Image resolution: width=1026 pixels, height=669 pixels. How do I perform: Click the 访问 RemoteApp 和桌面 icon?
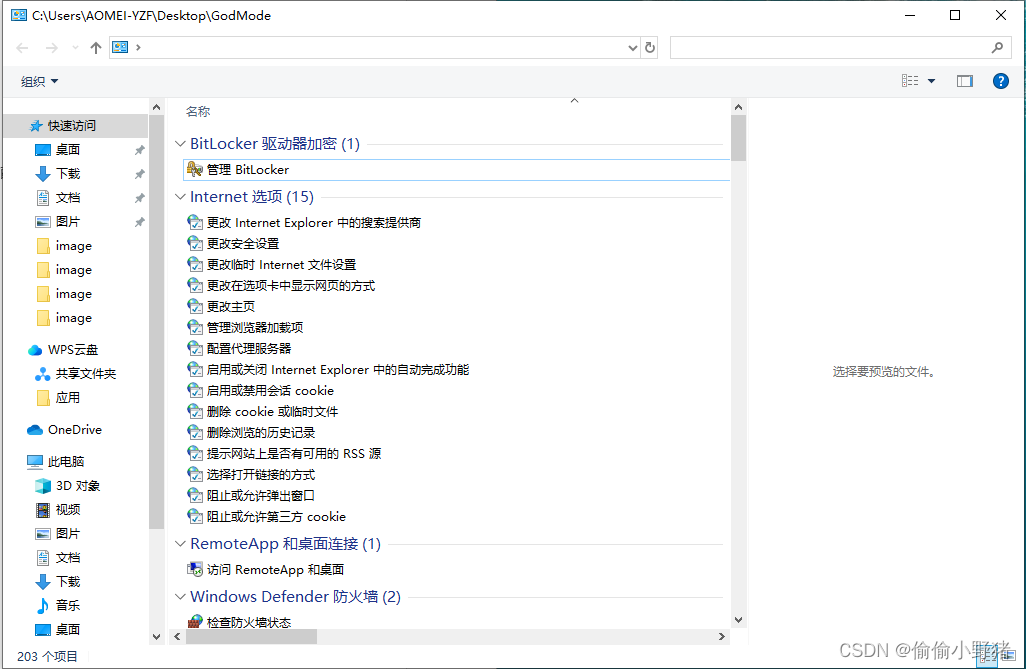point(195,570)
